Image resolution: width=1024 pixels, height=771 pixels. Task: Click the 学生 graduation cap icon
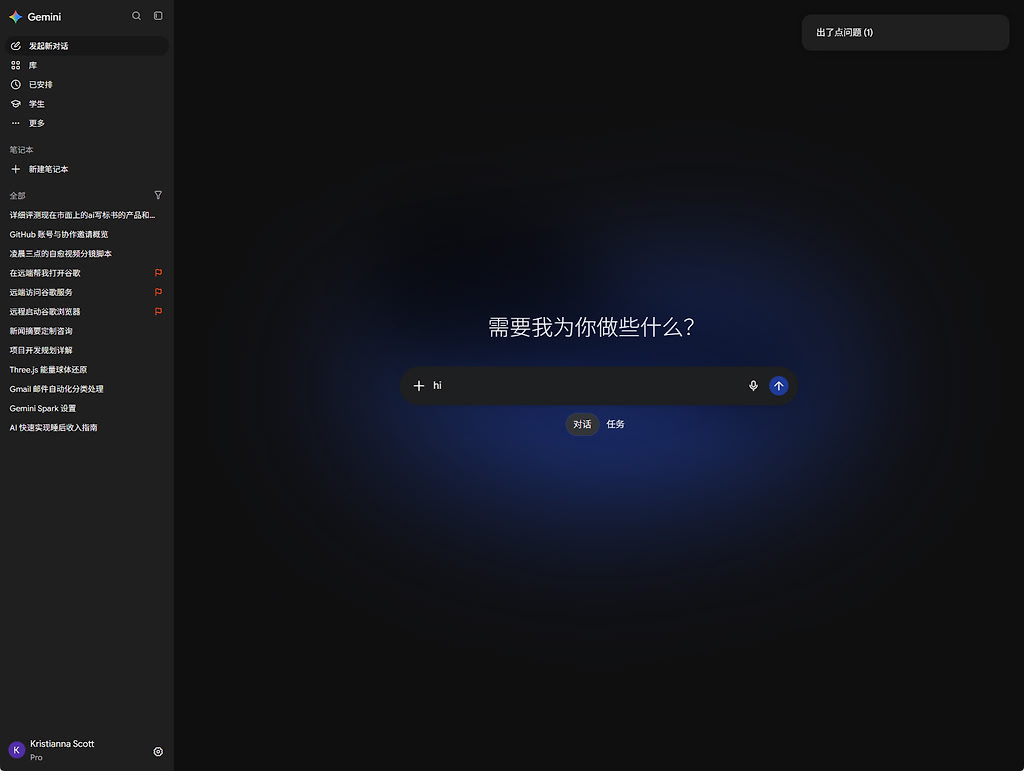tap(16, 104)
